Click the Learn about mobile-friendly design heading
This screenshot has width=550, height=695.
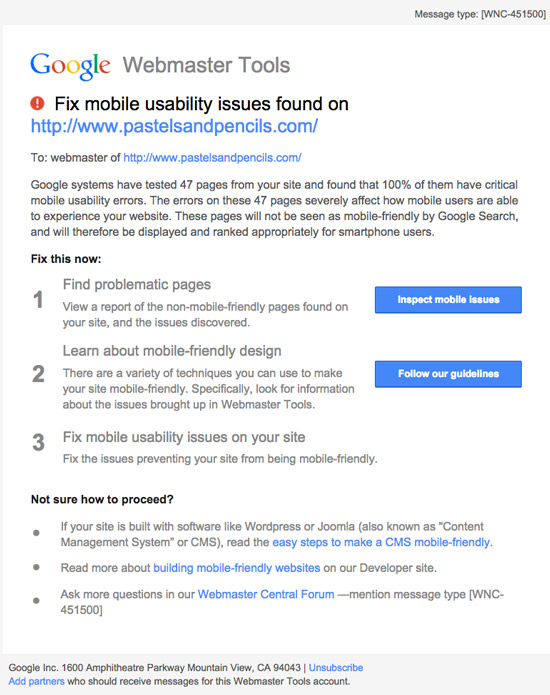click(x=172, y=351)
